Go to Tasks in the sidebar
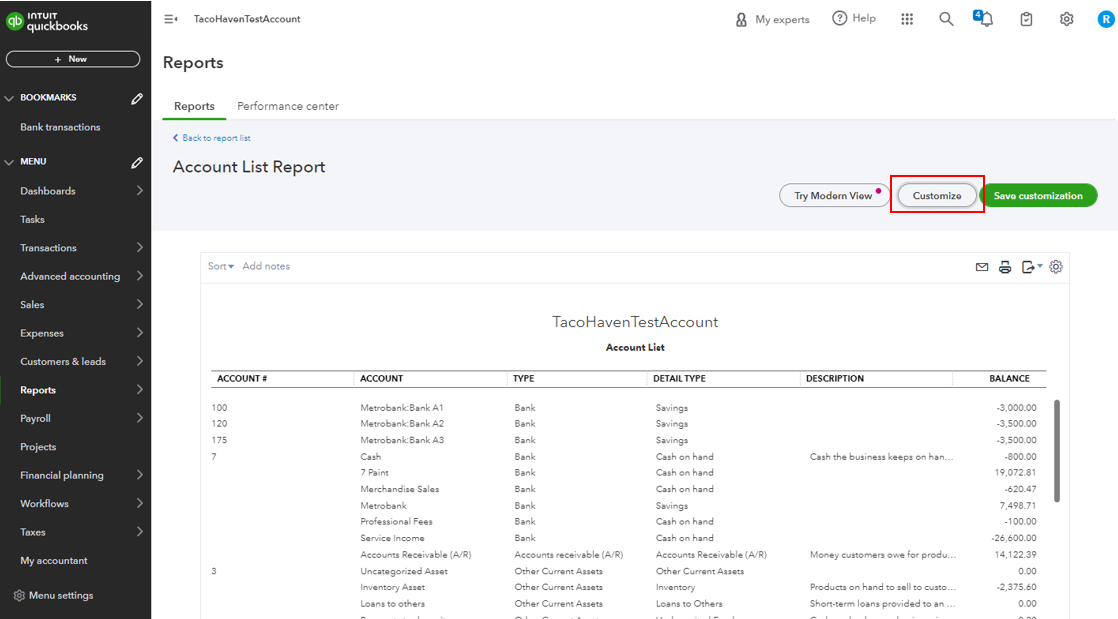The height and width of the screenshot is (619, 1118). 32,220
